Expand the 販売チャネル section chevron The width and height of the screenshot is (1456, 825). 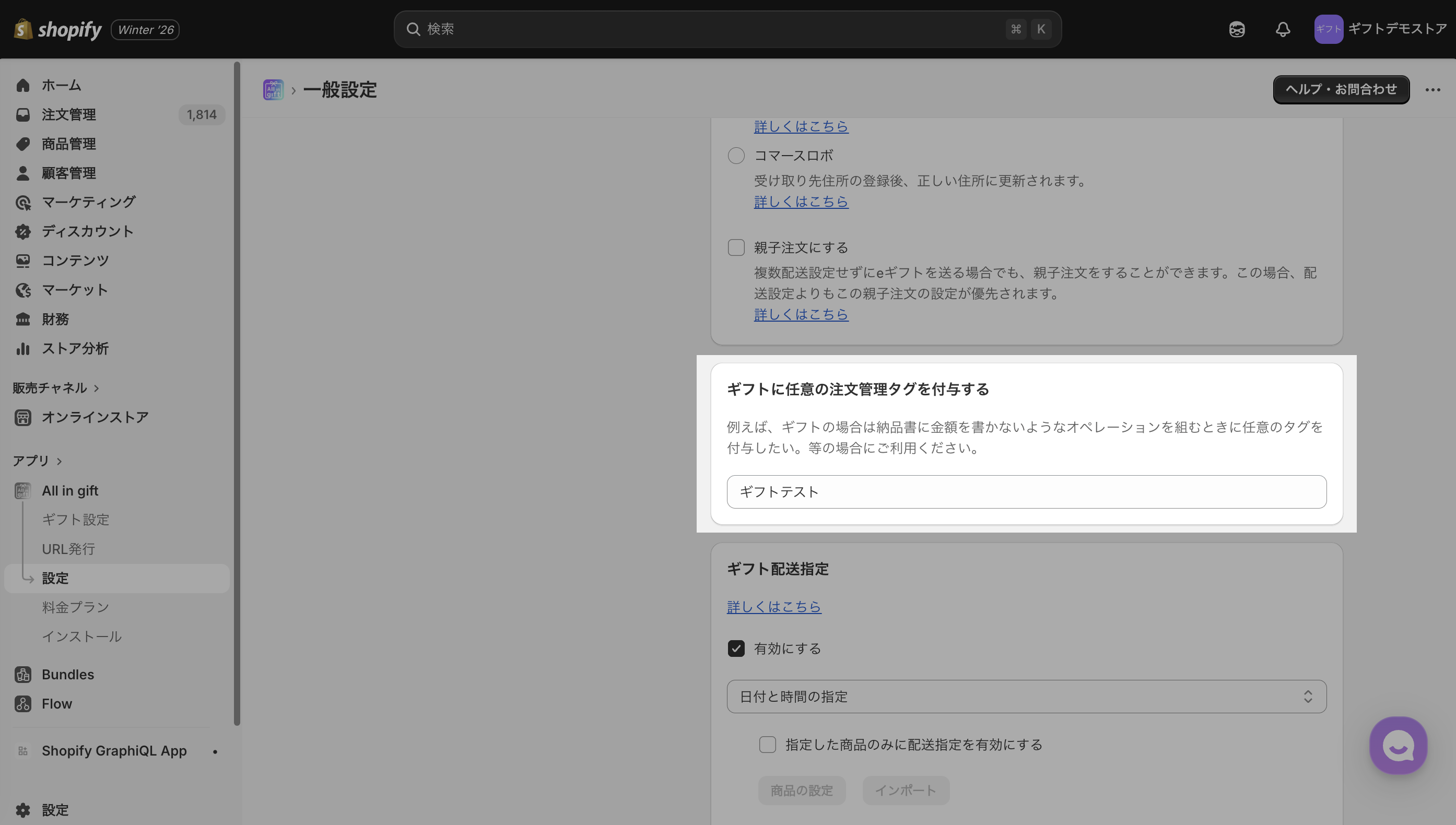(x=96, y=388)
